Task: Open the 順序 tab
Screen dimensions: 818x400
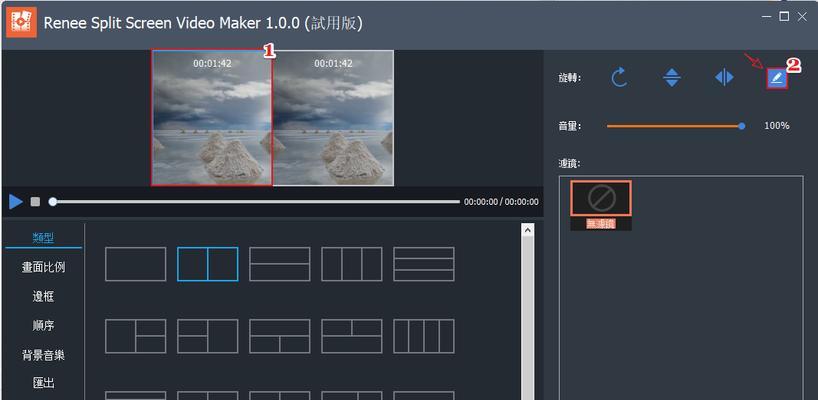Action: click(x=43, y=326)
